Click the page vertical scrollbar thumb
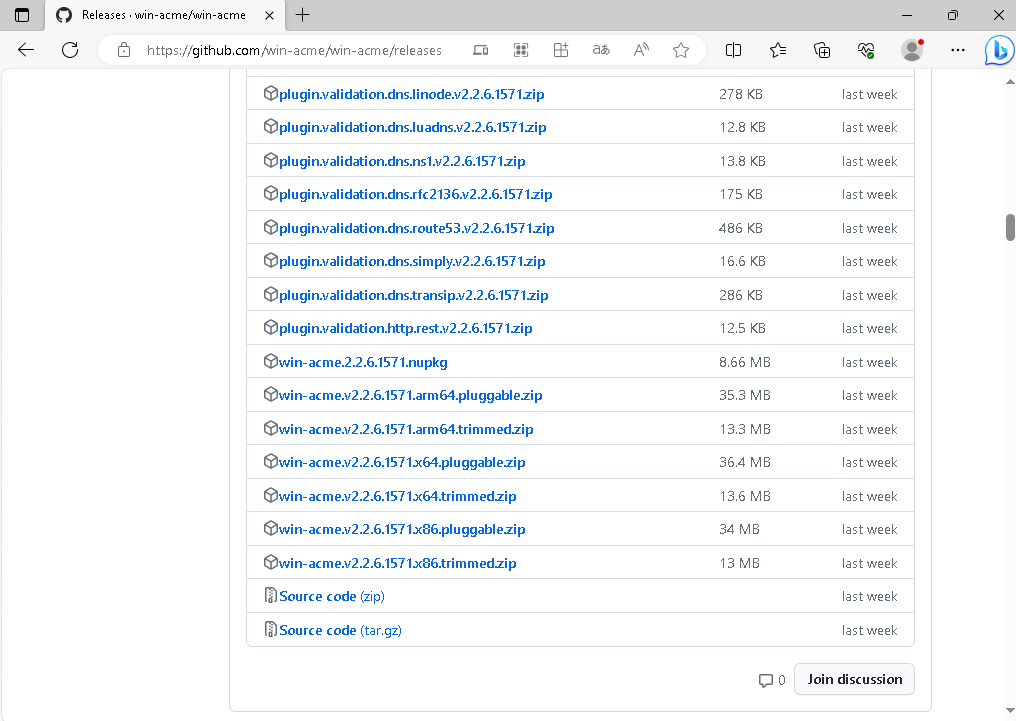 click(x=1010, y=227)
